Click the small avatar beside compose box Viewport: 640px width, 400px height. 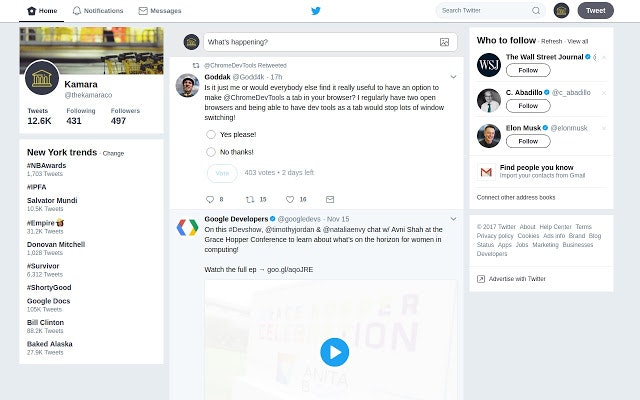[x=191, y=42]
